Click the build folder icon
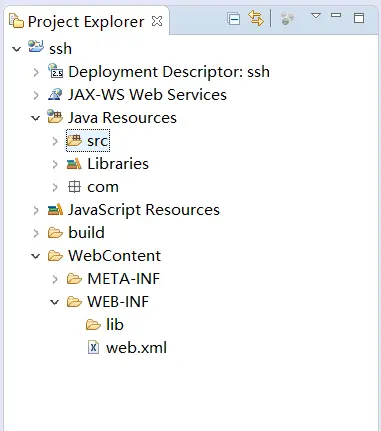 pyautogui.click(x=55, y=233)
